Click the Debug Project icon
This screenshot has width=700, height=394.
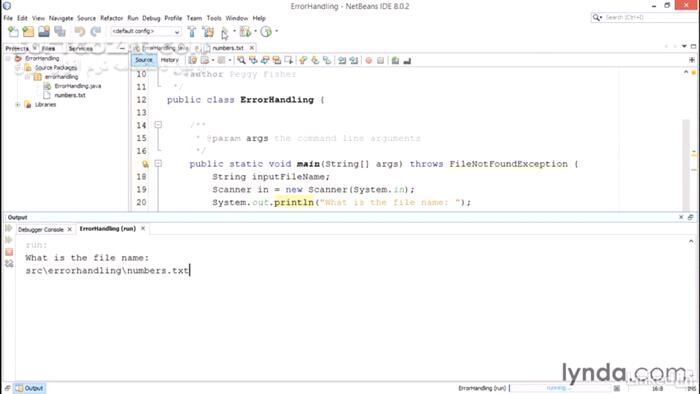[x=245, y=31]
